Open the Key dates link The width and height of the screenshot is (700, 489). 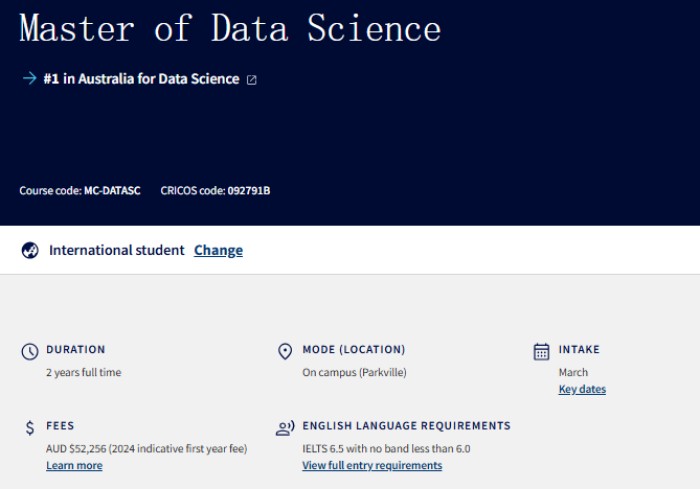click(x=582, y=389)
